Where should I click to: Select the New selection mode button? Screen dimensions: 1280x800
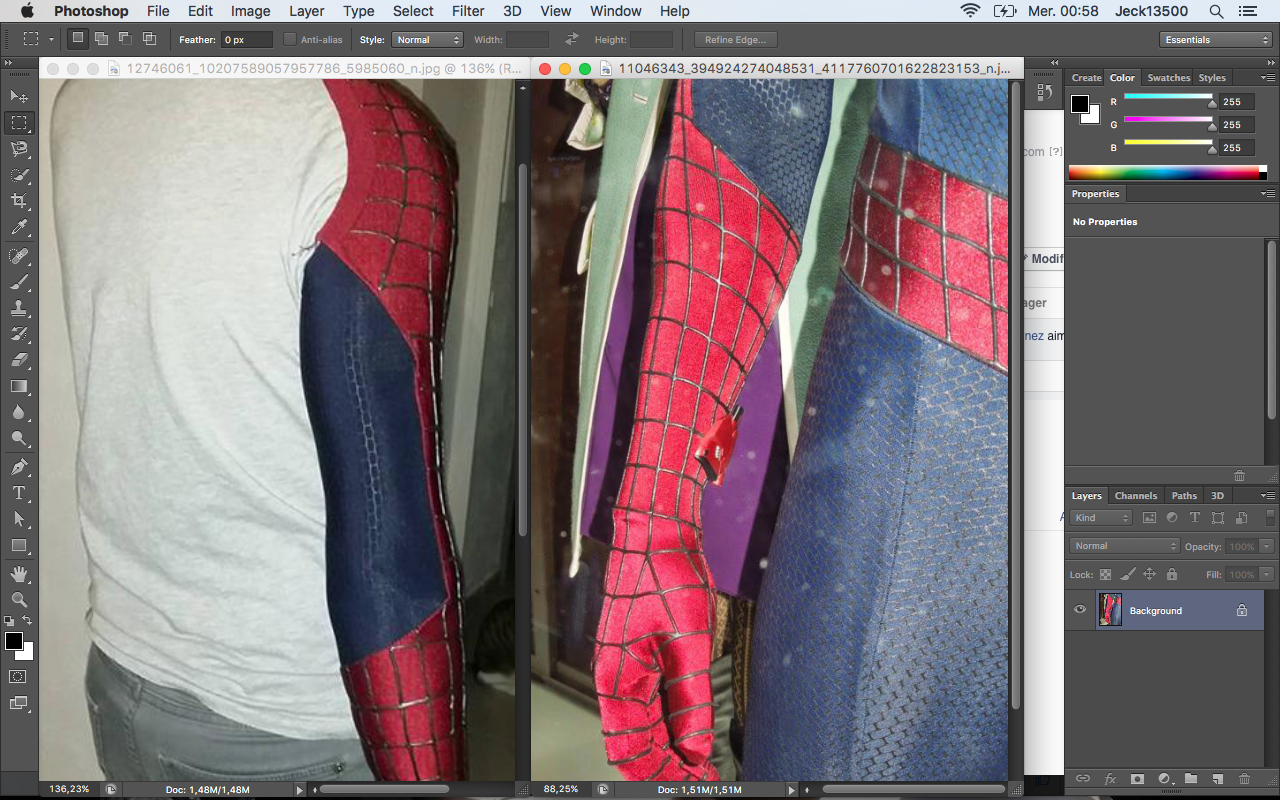78,39
